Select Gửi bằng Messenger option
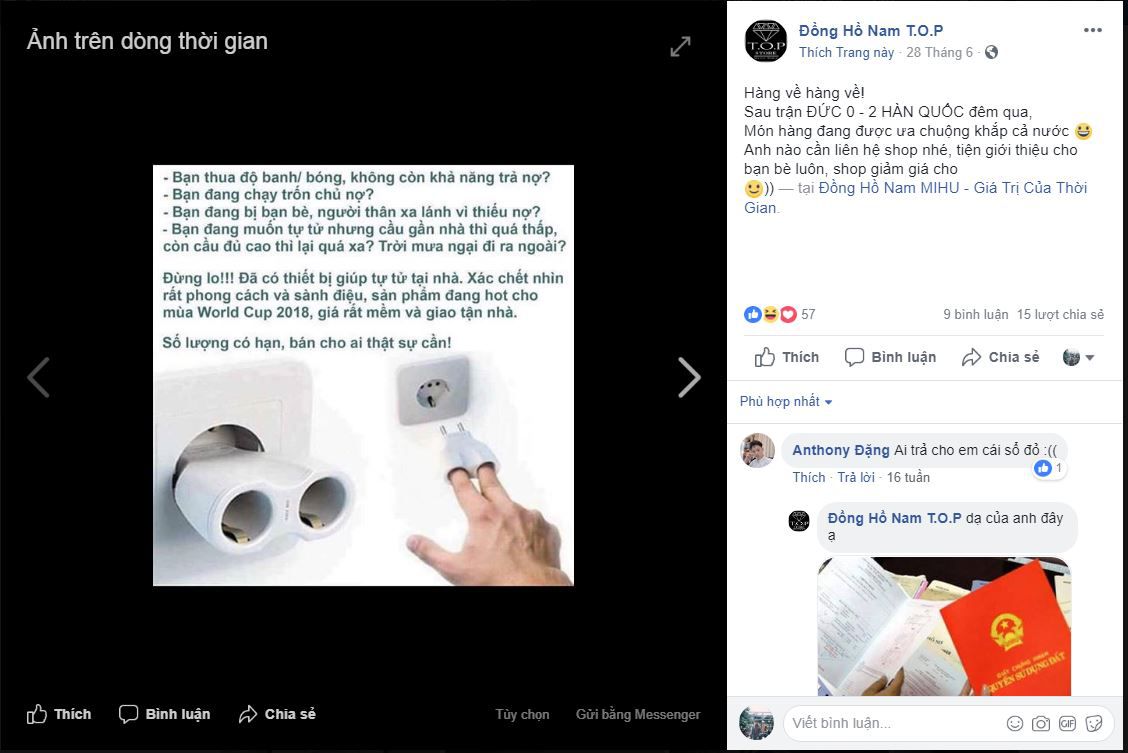This screenshot has height=753, width=1128. pyautogui.click(x=637, y=714)
